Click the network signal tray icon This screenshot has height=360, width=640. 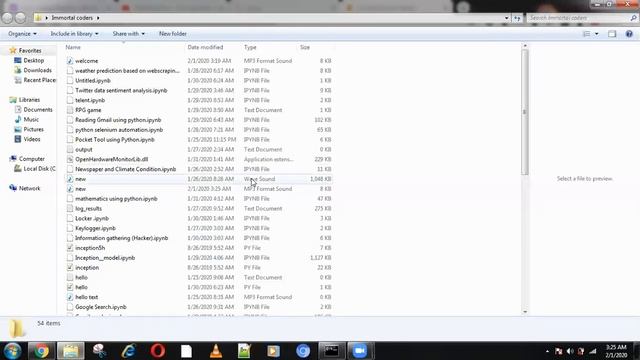point(593,351)
